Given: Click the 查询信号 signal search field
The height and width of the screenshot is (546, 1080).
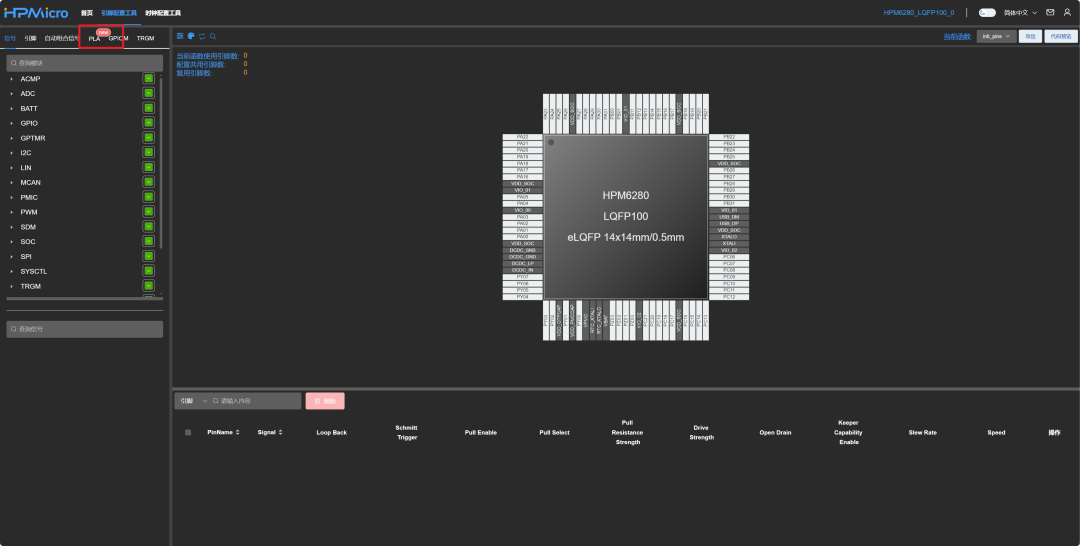Looking at the screenshot, I should click(x=85, y=329).
